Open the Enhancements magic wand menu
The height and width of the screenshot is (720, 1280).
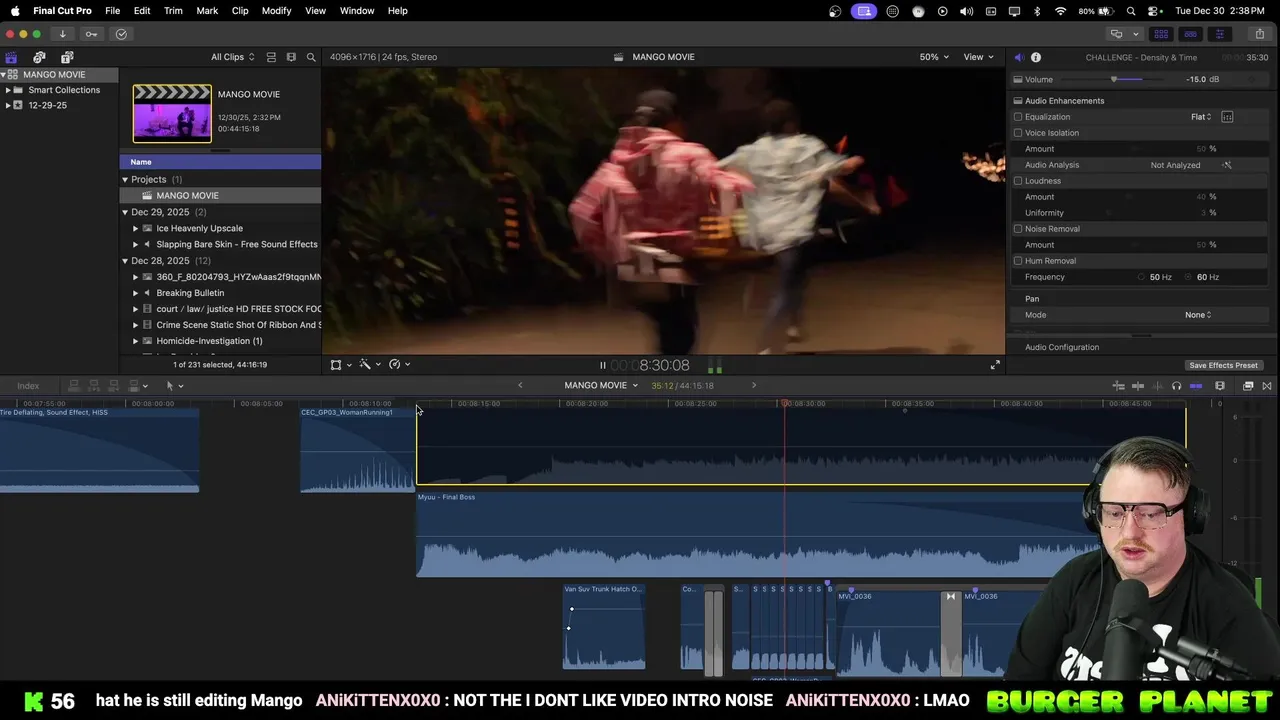[x=370, y=365]
